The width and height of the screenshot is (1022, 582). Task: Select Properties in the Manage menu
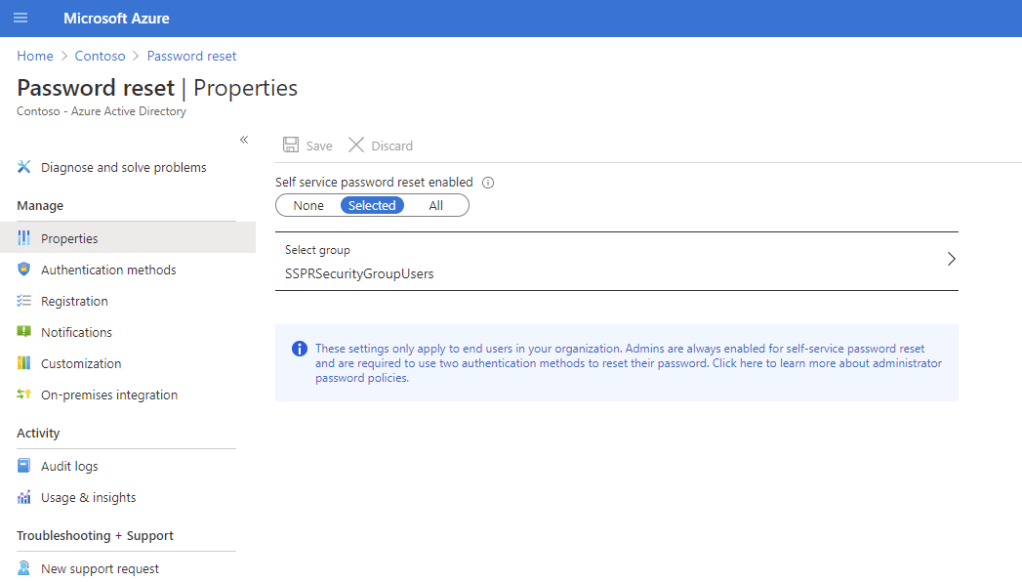coord(69,238)
